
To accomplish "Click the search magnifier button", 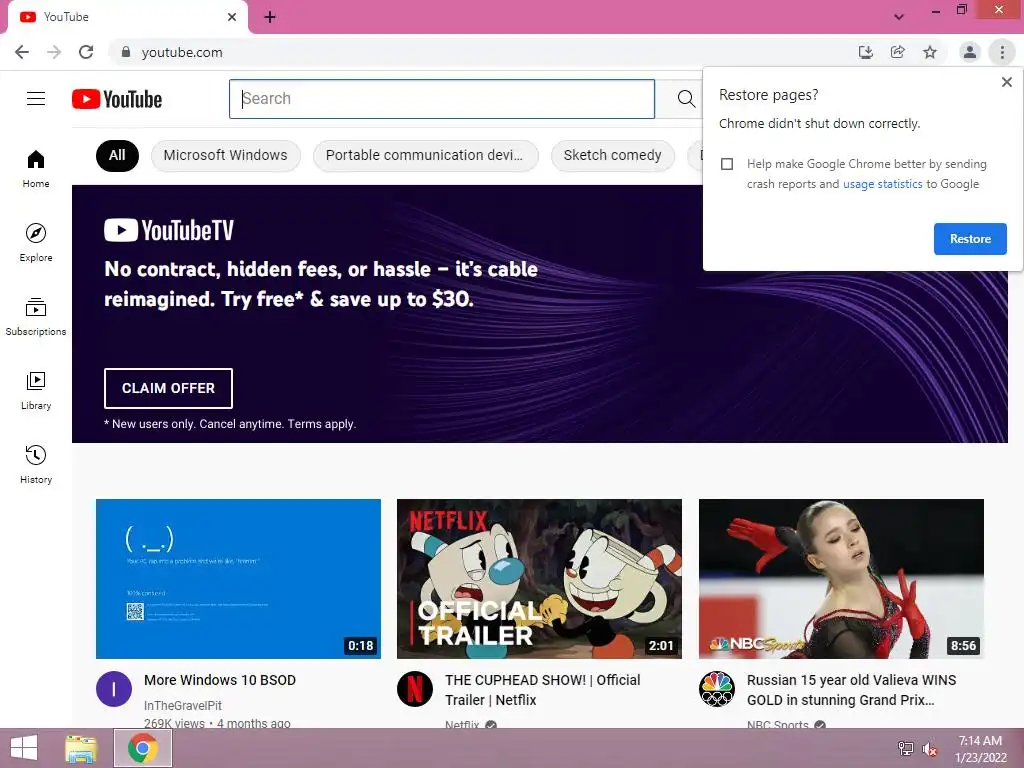I will pyautogui.click(x=686, y=99).
